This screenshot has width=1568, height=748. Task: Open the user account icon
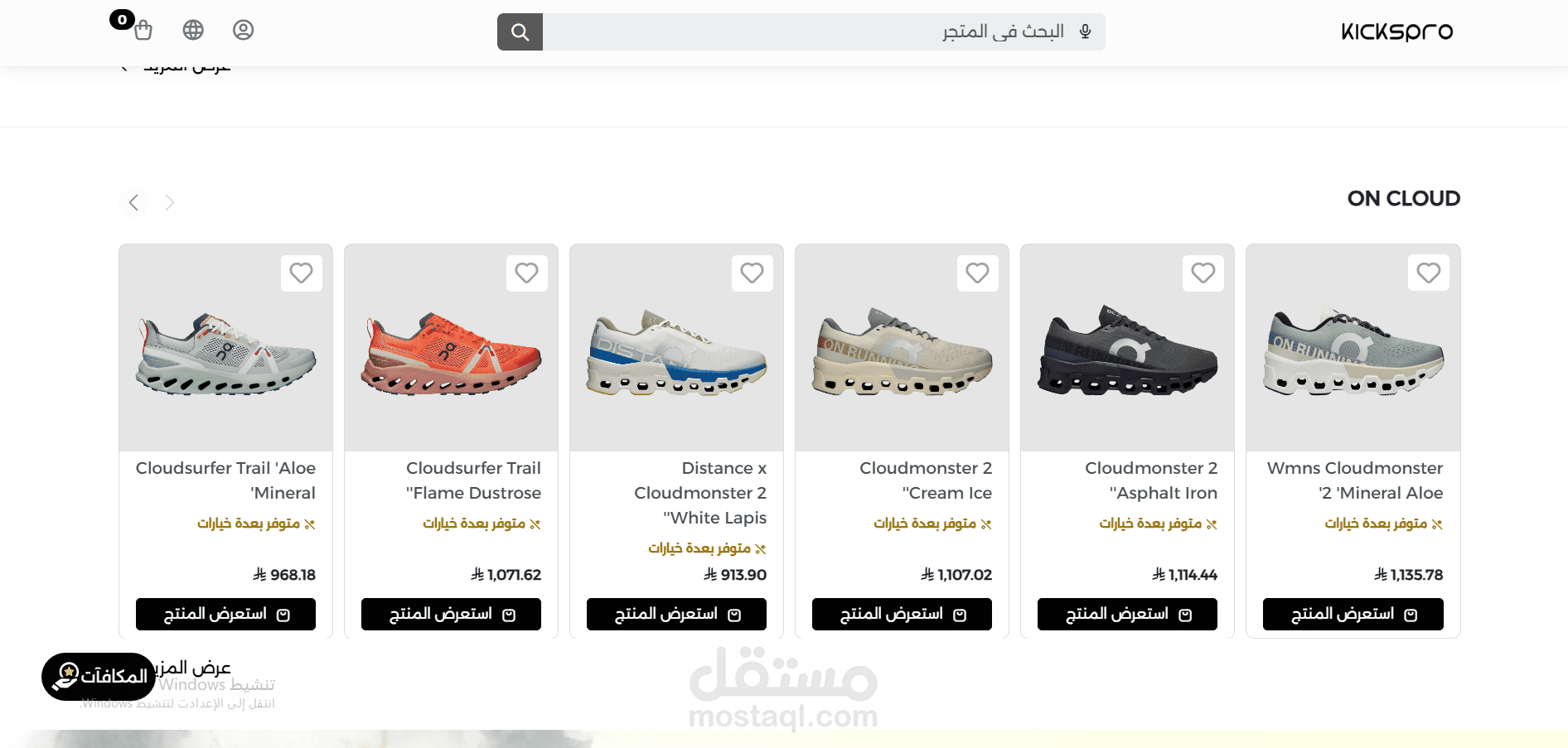click(243, 30)
